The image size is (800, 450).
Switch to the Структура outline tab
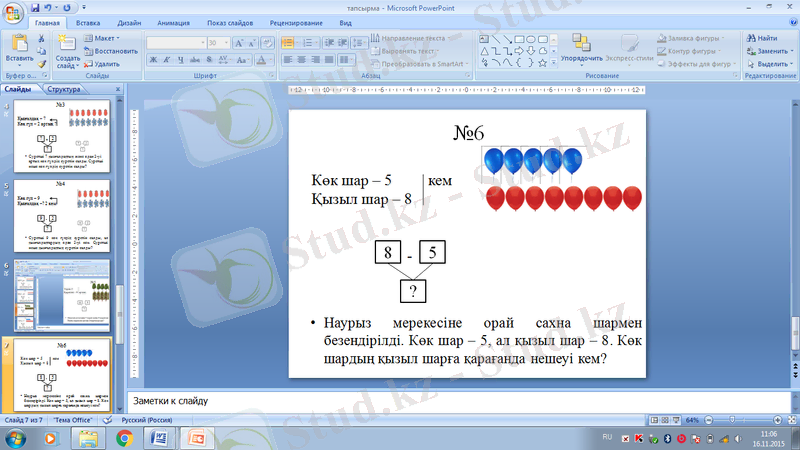pyautogui.click(x=64, y=88)
